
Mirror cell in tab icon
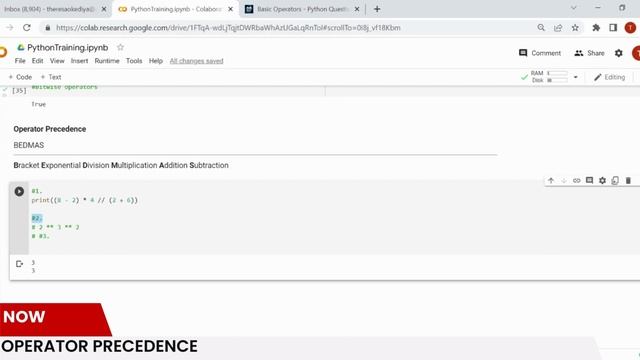point(615,180)
